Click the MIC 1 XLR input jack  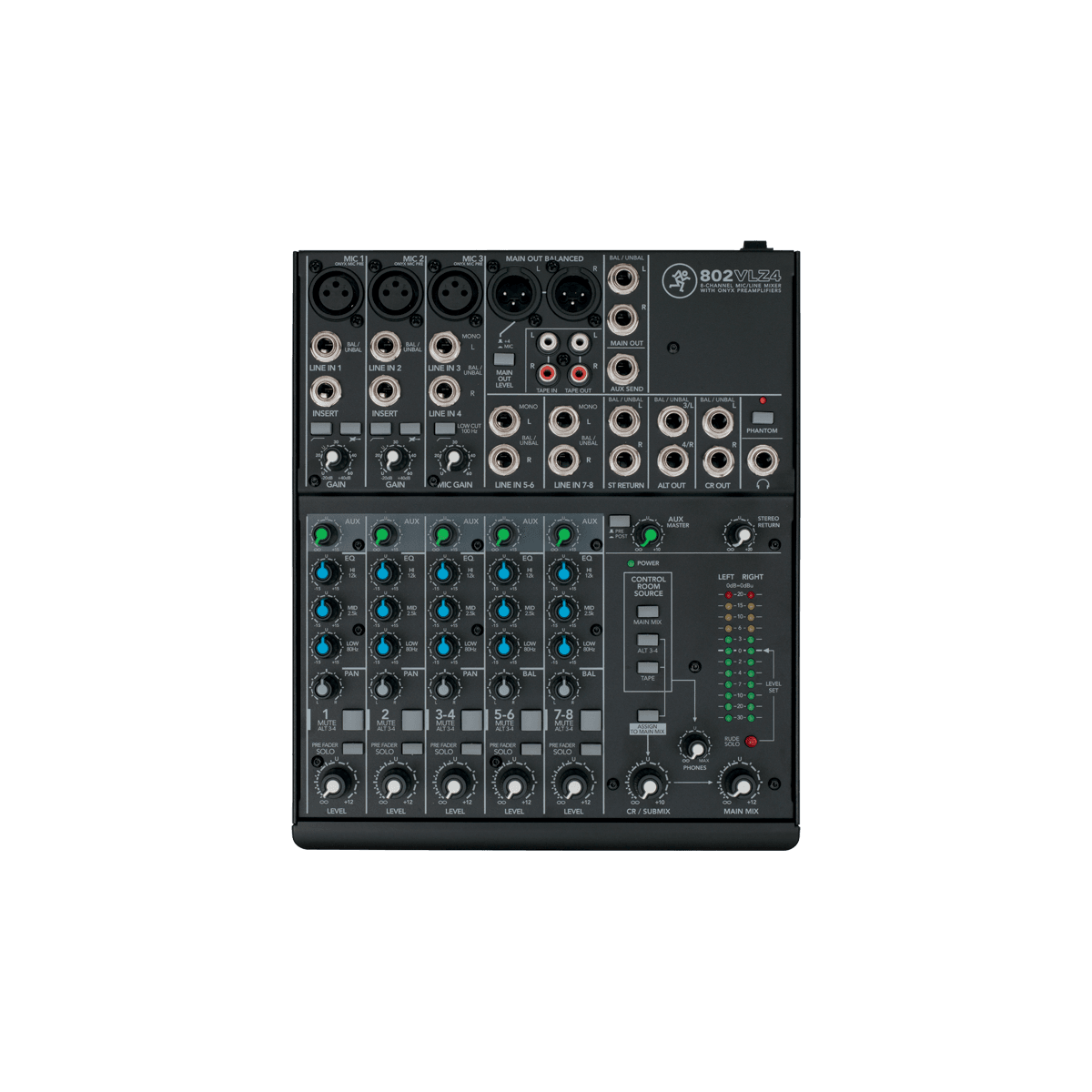point(337,295)
